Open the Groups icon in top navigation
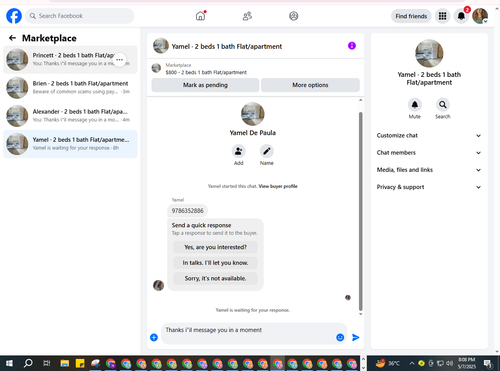 click(x=294, y=16)
